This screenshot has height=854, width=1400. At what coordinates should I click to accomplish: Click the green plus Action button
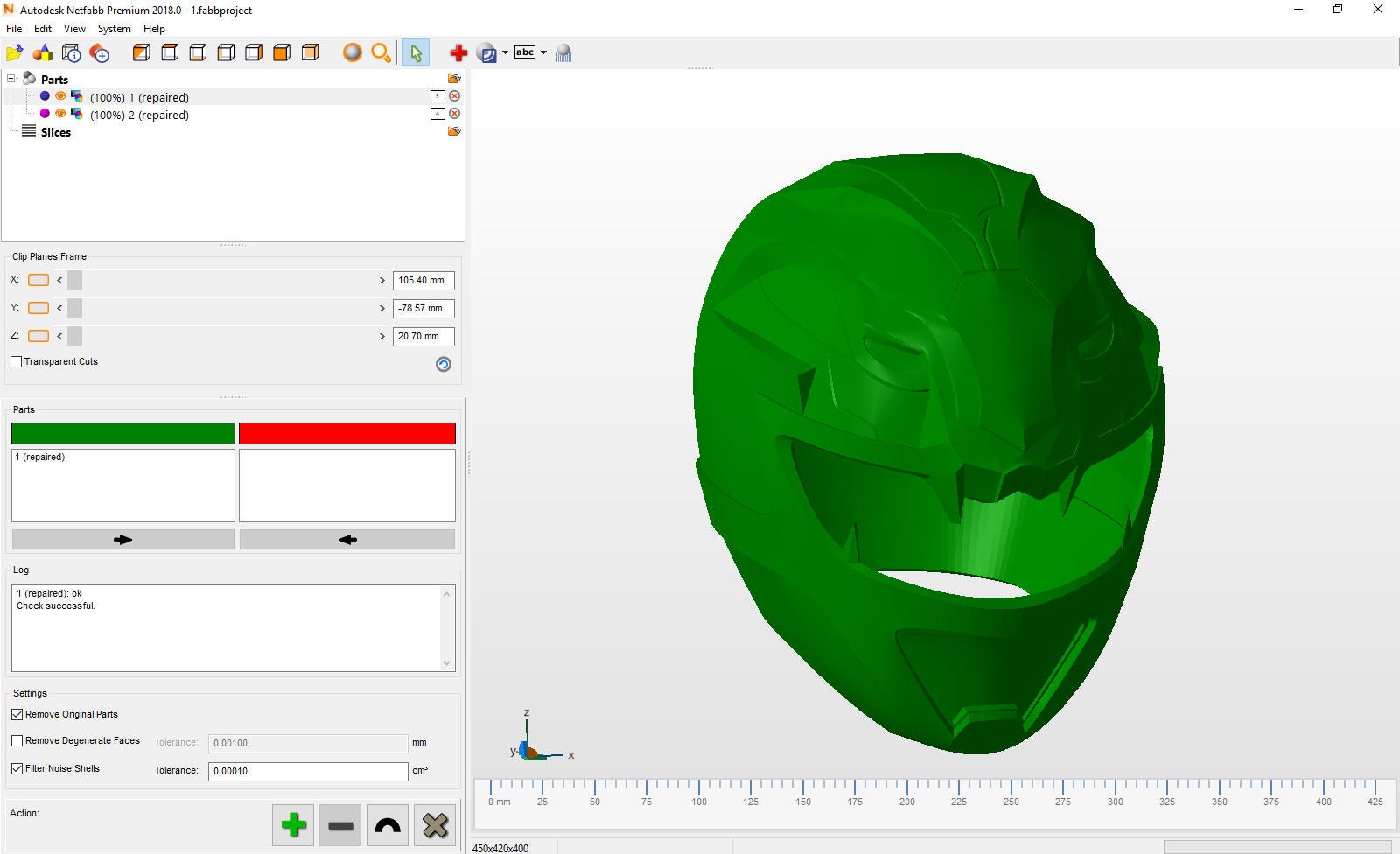pyautogui.click(x=292, y=823)
